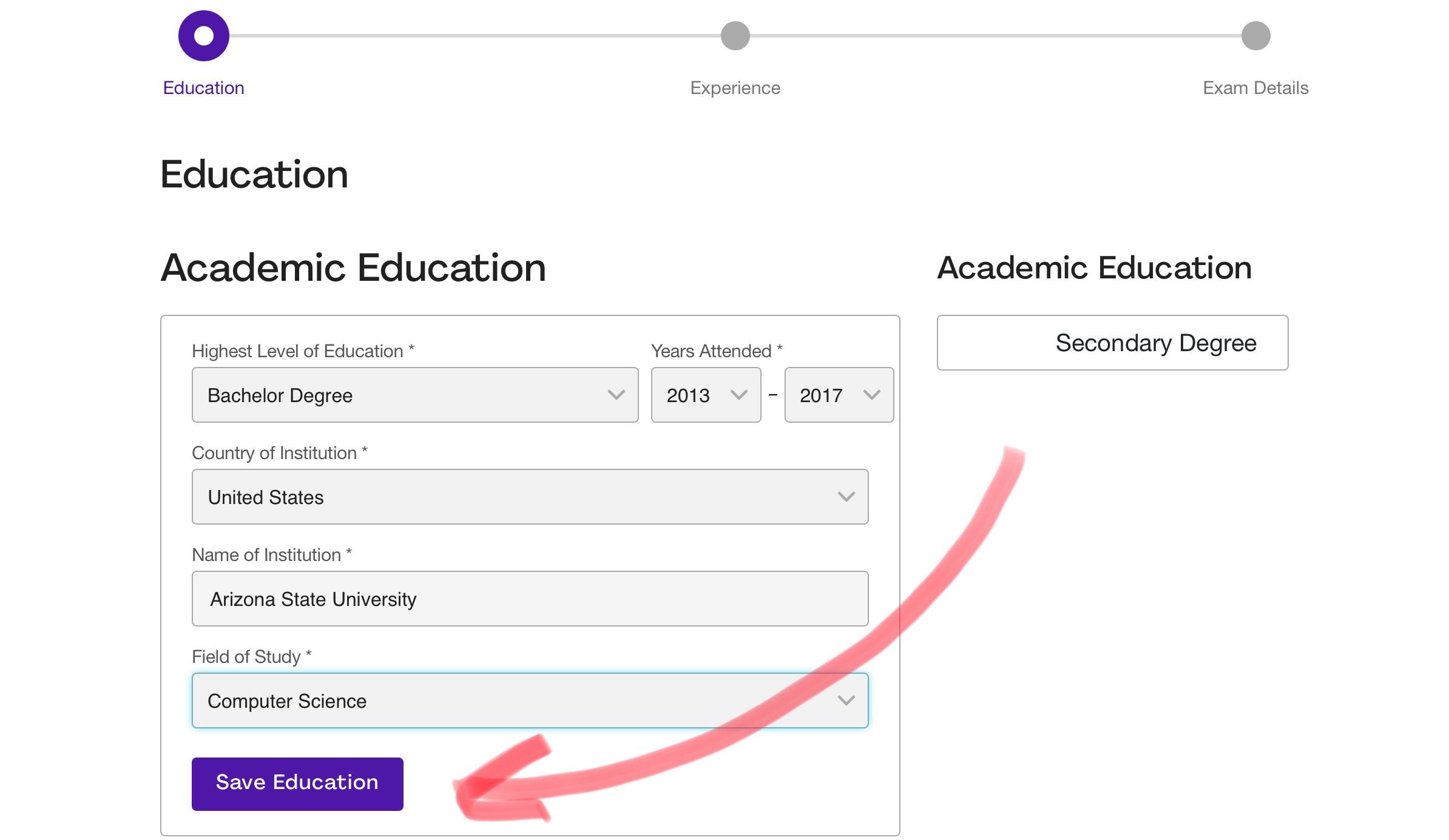This screenshot has width=1449, height=840.
Task: Click the chevron arrow beside Bachelor Degree
Action: (616, 395)
